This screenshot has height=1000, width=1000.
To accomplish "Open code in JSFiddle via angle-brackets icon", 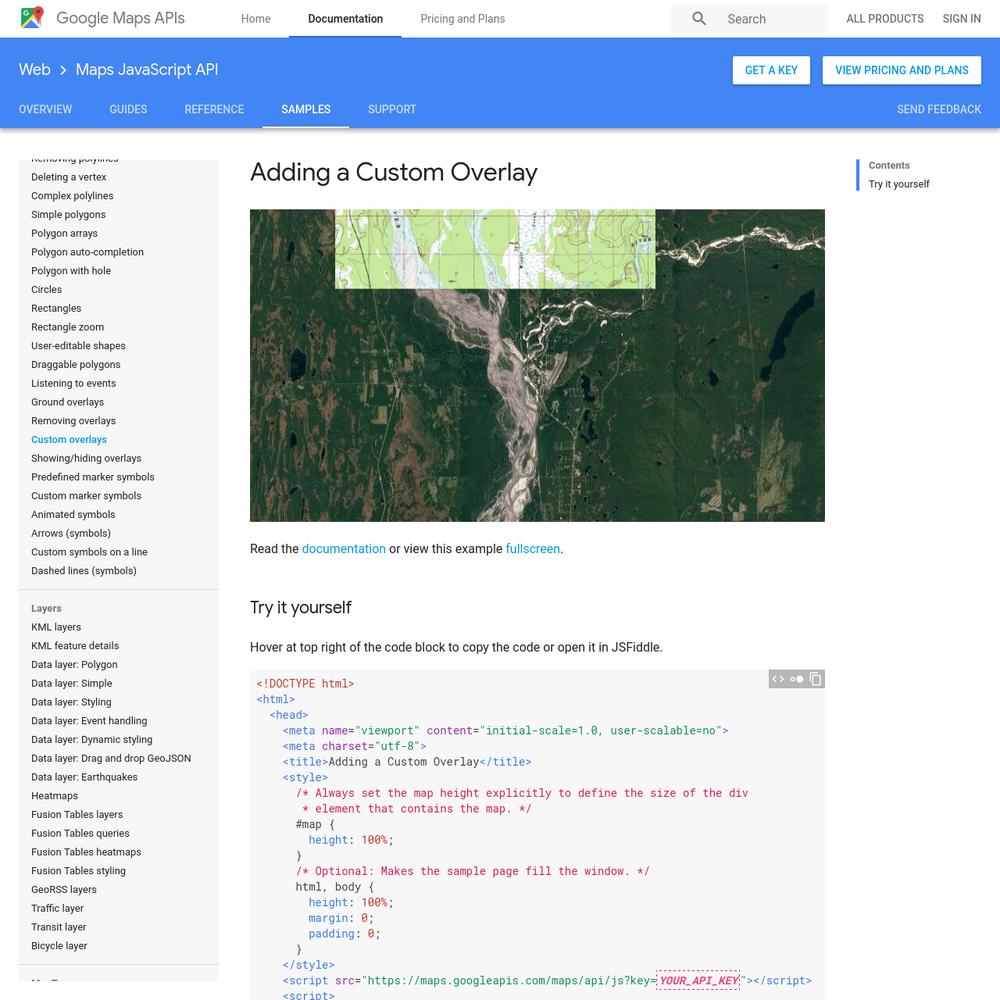I will (777, 679).
